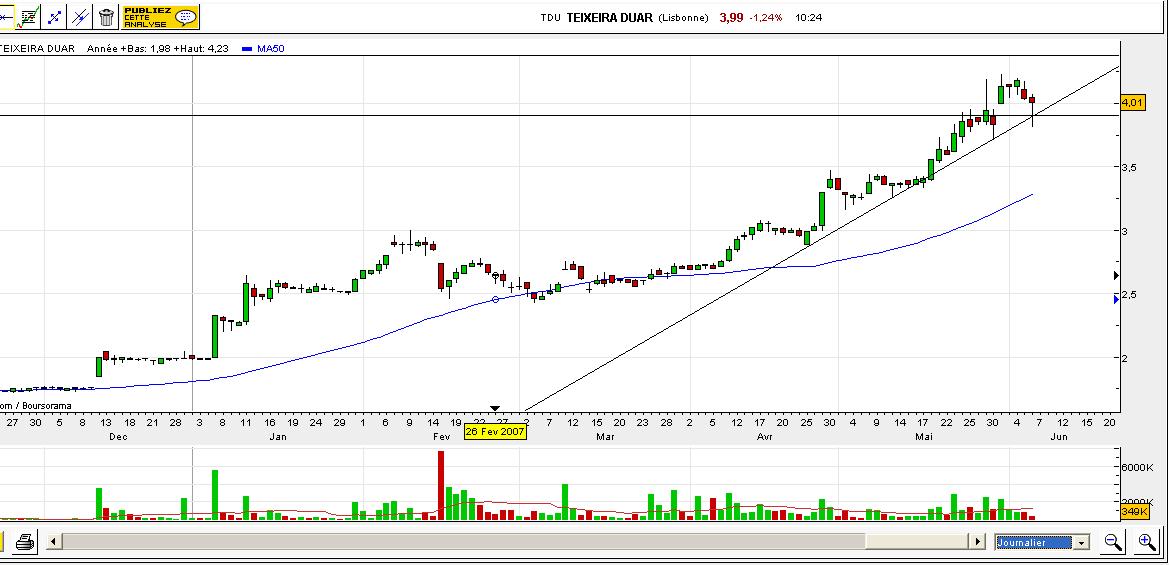Click the (Lisbonne) market label

point(684,18)
